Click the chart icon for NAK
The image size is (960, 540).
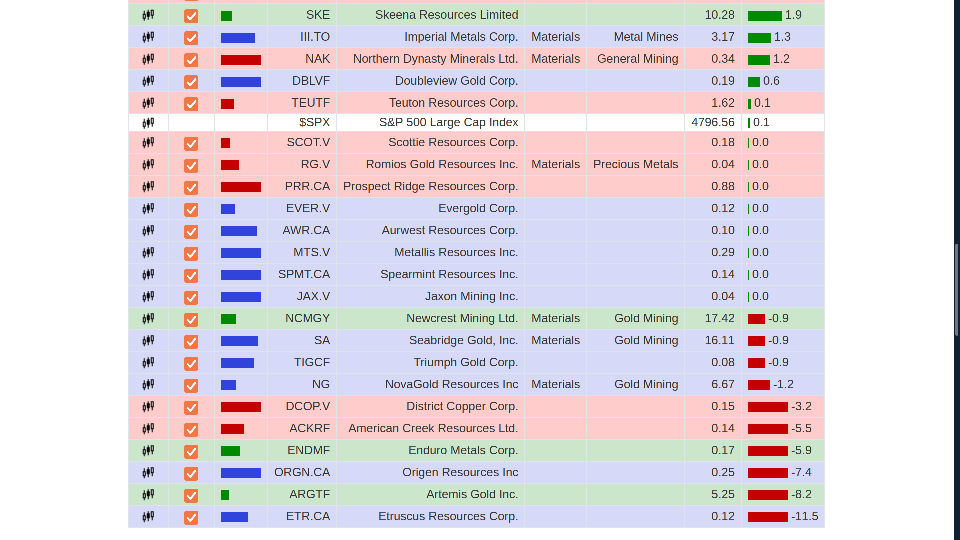[148, 59]
